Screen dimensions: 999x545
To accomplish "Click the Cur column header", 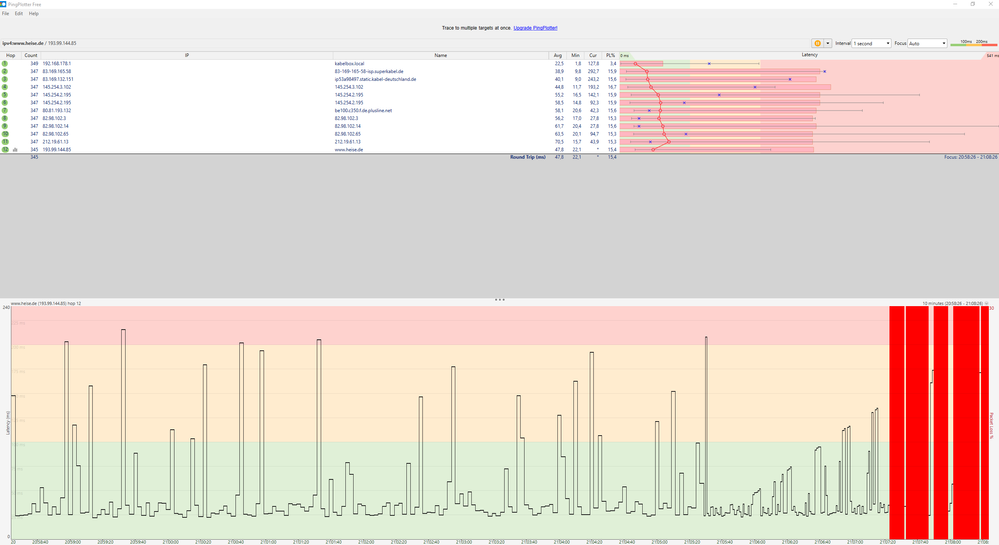I will tap(593, 55).
